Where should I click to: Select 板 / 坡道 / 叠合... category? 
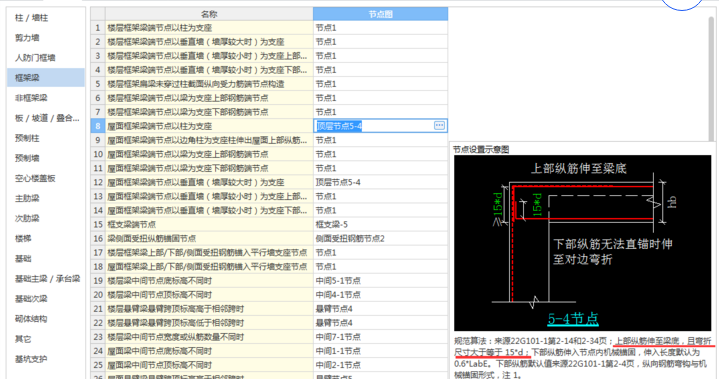click(x=46, y=118)
